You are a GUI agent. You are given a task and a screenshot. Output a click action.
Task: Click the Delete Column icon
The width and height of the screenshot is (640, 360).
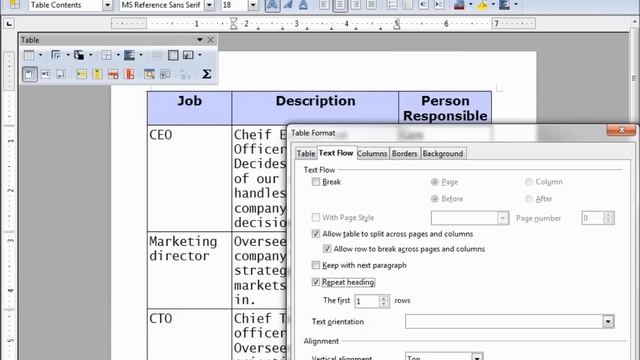pyautogui.click(x=129, y=74)
